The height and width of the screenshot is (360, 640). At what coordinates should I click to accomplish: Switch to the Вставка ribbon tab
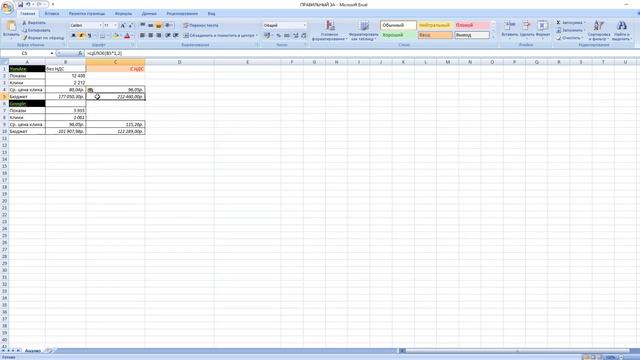(51, 13)
